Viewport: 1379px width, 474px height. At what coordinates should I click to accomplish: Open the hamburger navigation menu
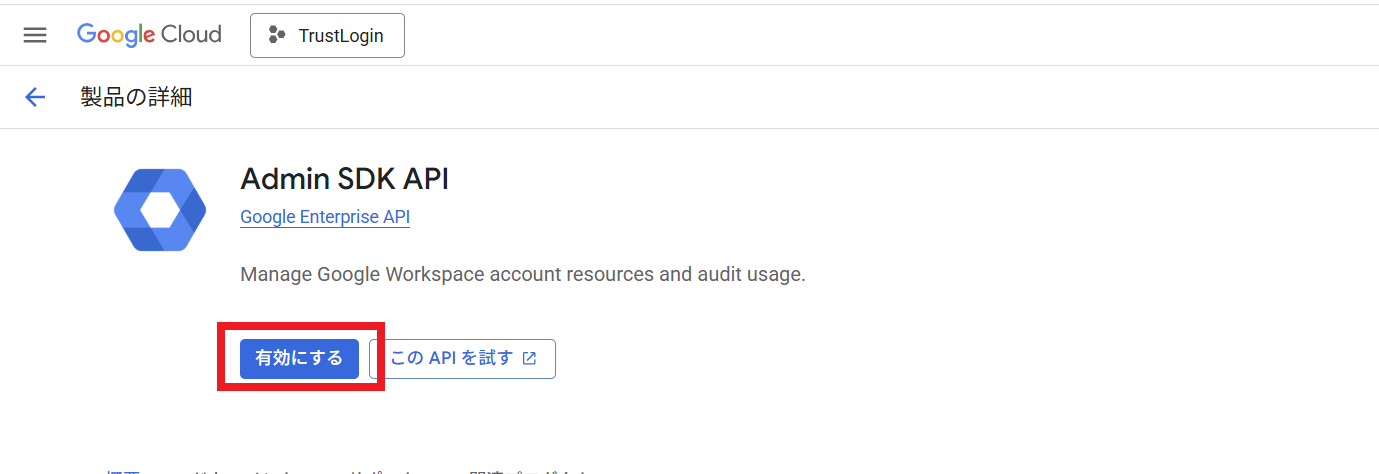click(35, 35)
